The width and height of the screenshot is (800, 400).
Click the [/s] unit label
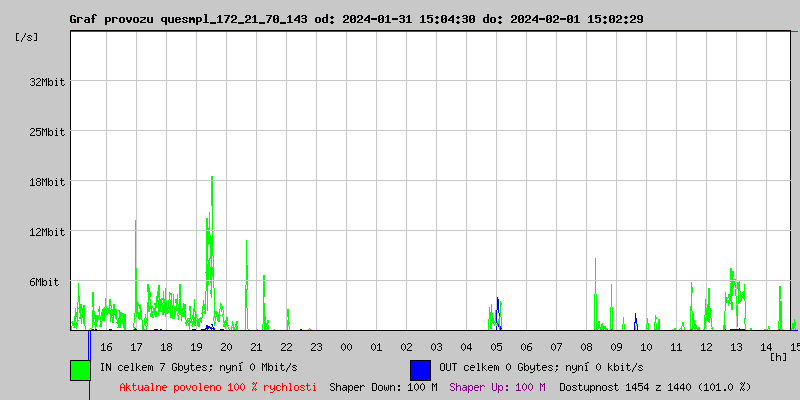point(28,37)
